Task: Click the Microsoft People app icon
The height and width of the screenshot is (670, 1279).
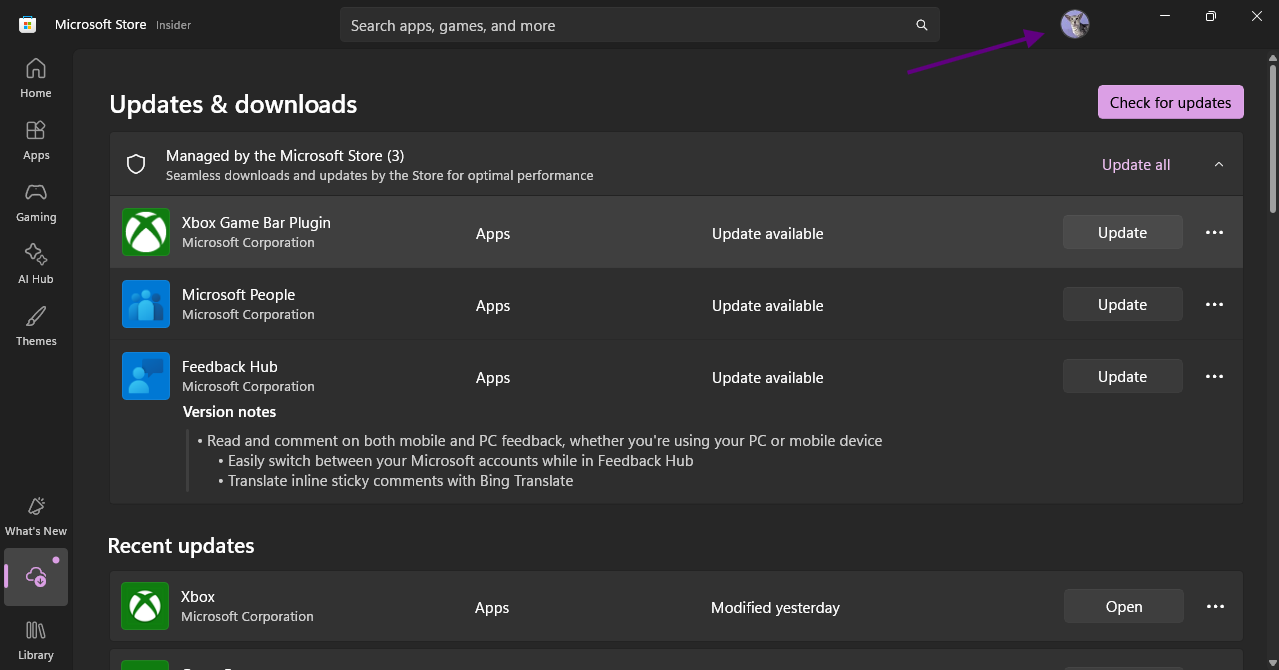Action: [146, 304]
